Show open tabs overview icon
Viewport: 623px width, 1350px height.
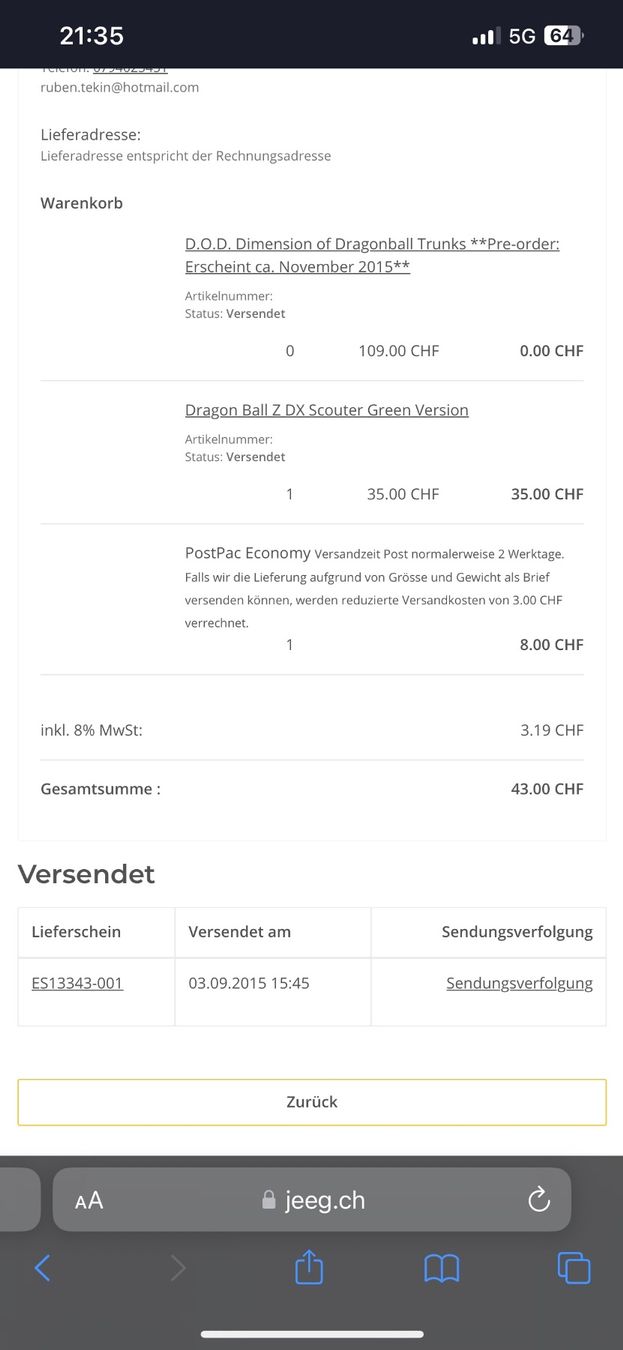574,1268
